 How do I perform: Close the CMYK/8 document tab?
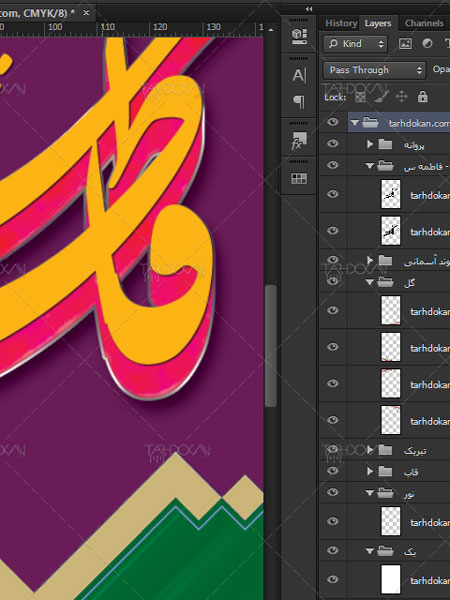86,13
